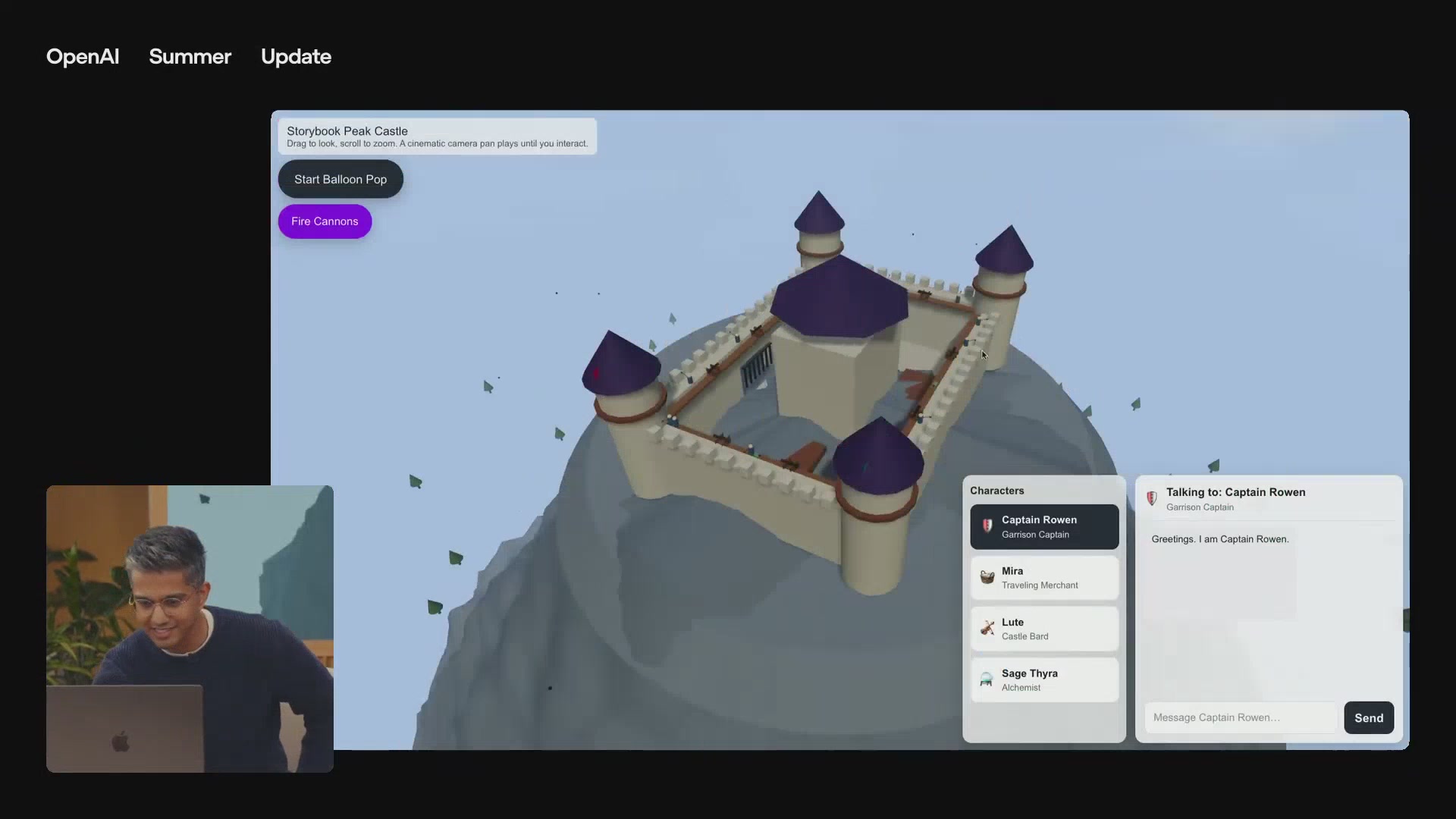Click Mira's merchant basket icon
This screenshot has height=819, width=1456.
(x=987, y=577)
